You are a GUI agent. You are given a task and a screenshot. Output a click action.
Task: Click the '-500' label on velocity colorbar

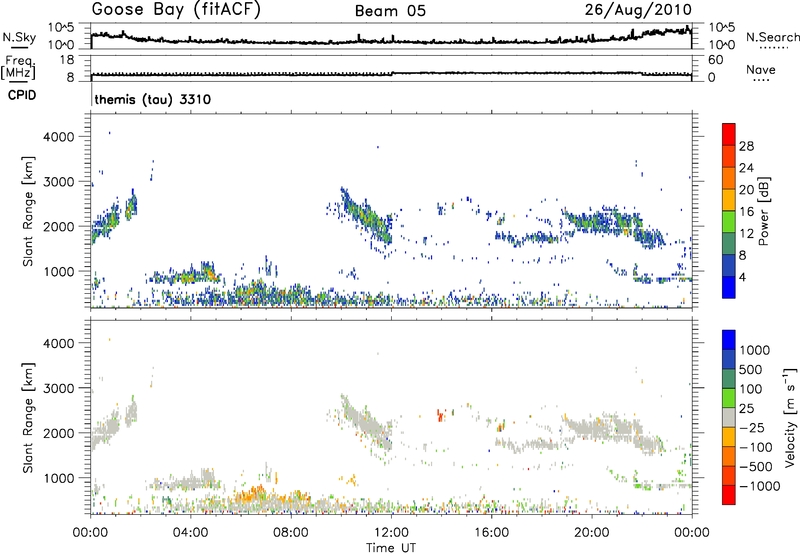pos(755,467)
